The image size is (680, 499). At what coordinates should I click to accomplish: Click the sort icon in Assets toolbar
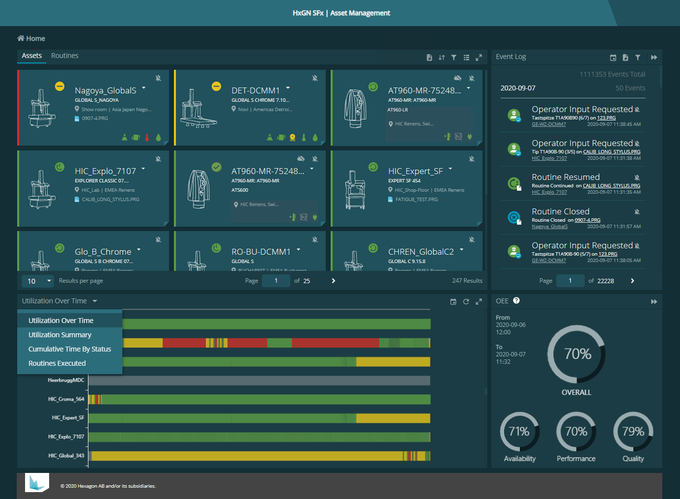click(441, 57)
